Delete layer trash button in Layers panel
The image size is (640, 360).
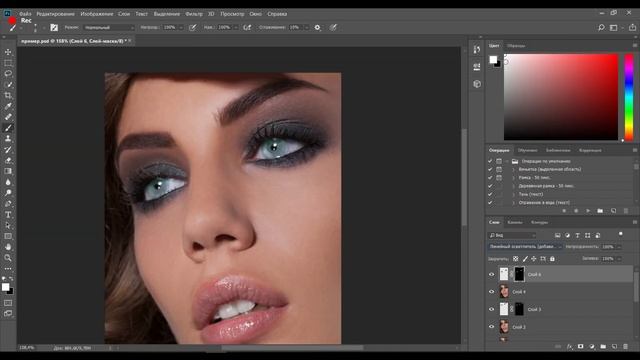point(626,347)
